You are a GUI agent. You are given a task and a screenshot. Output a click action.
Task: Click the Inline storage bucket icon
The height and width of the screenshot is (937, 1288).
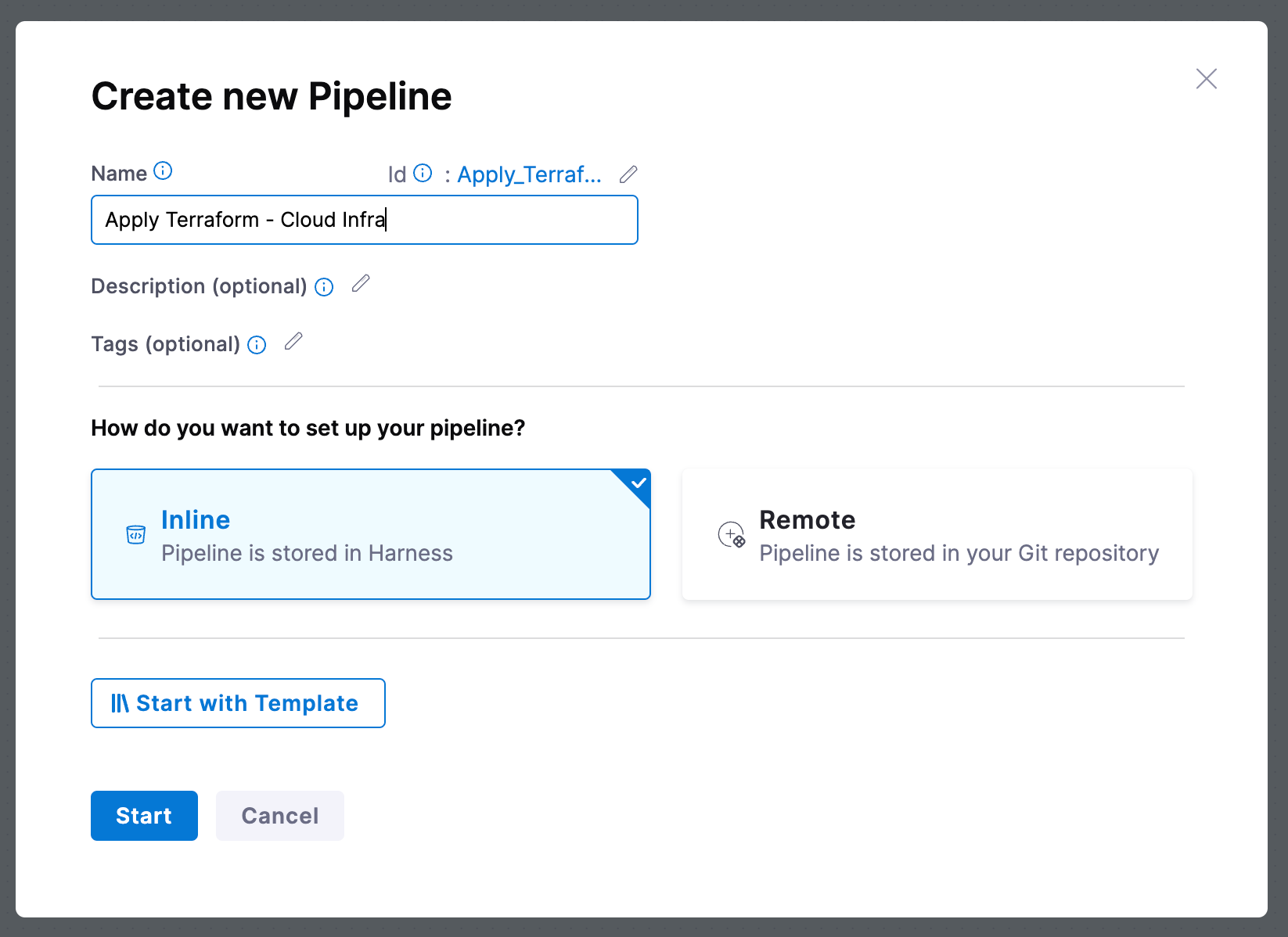pos(135,535)
